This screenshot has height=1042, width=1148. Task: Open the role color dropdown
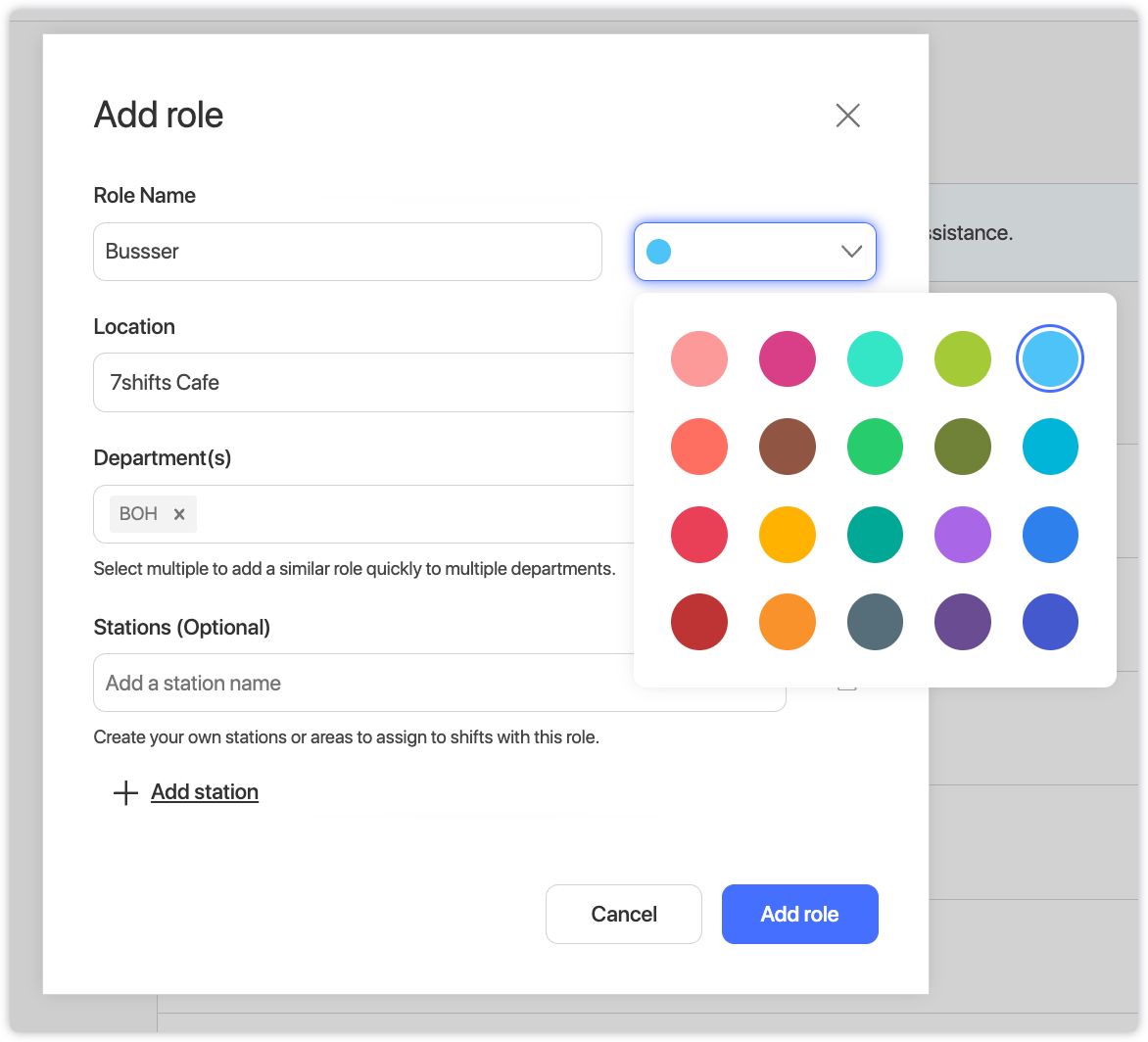click(753, 252)
